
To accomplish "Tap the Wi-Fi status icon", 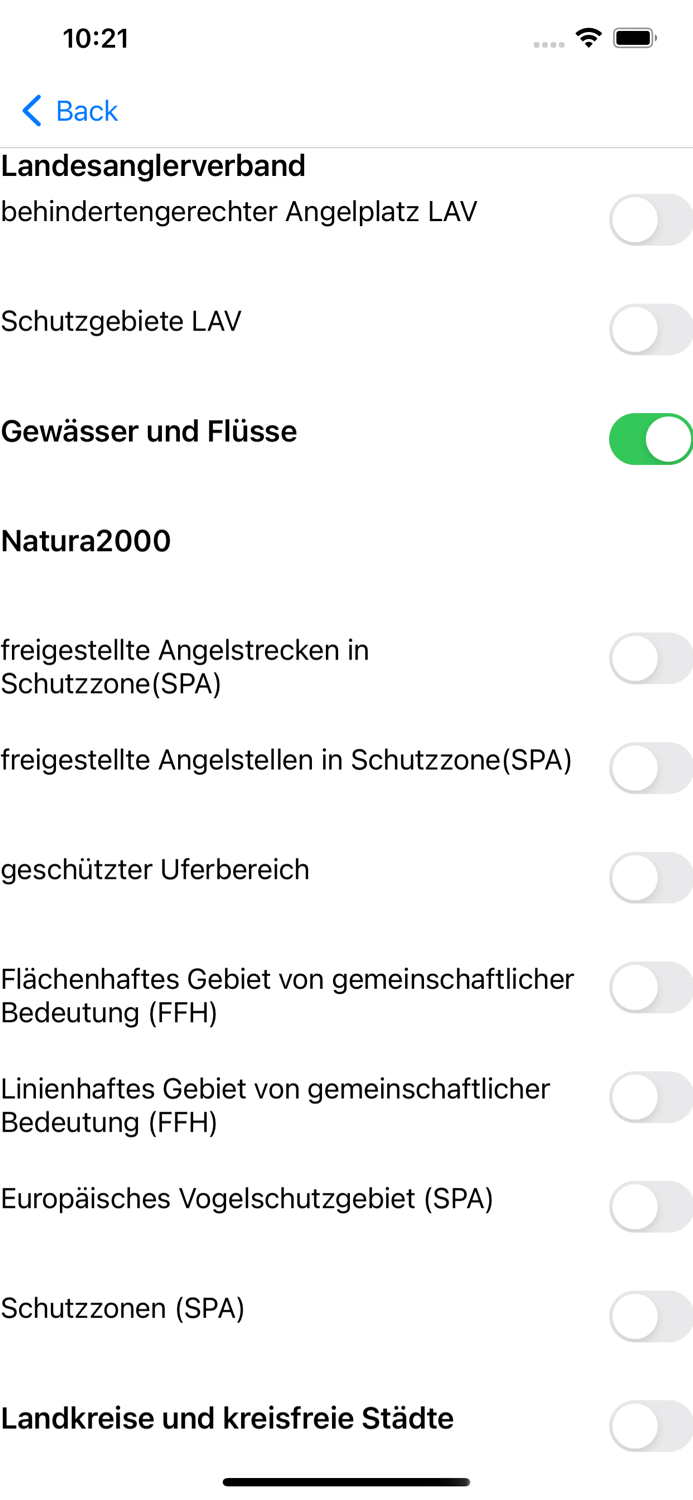I will pyautogui.click(x=588, y=37).
